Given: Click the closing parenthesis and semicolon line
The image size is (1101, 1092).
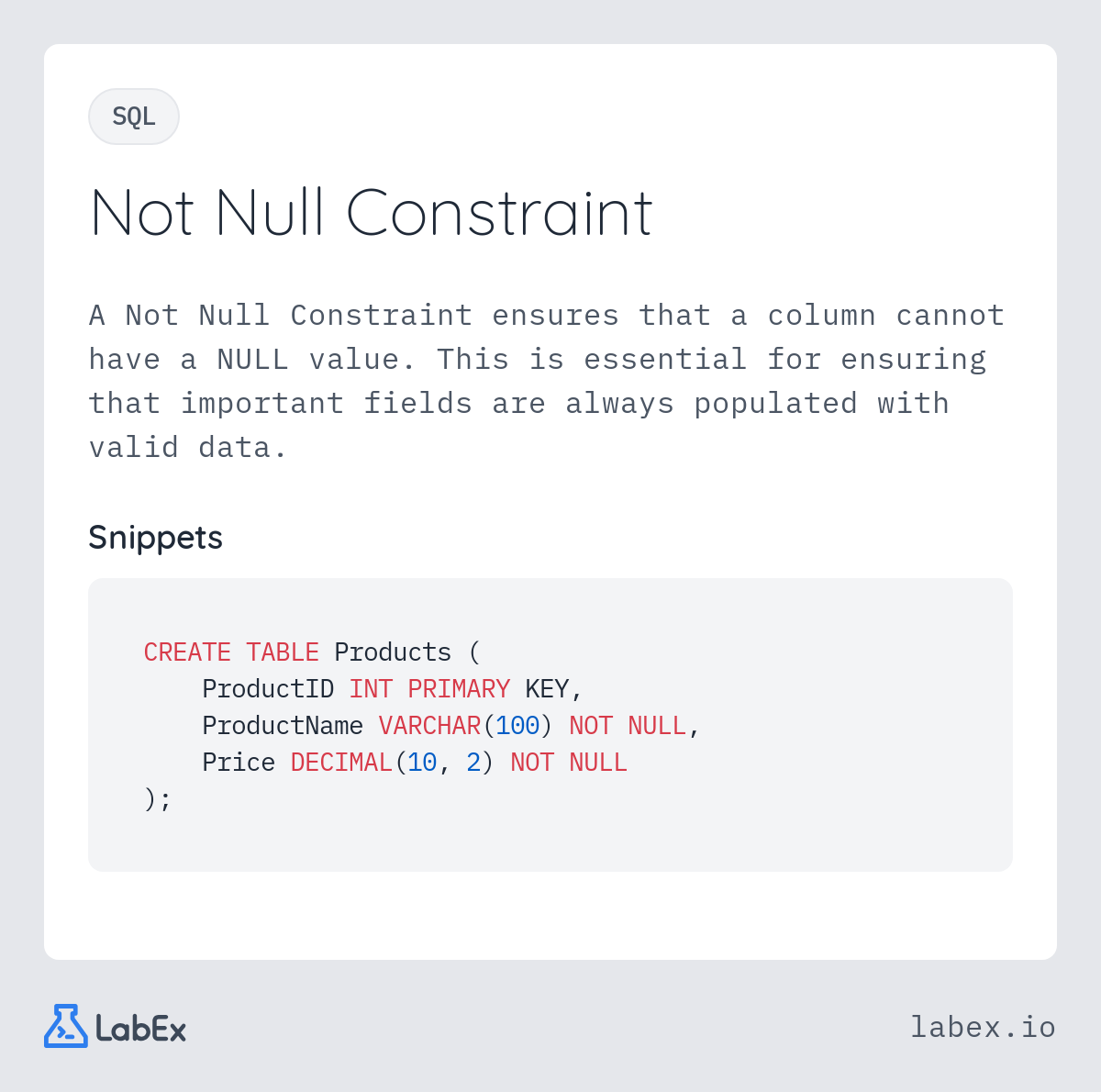Looking at the screenshot, I should point(158,799).
